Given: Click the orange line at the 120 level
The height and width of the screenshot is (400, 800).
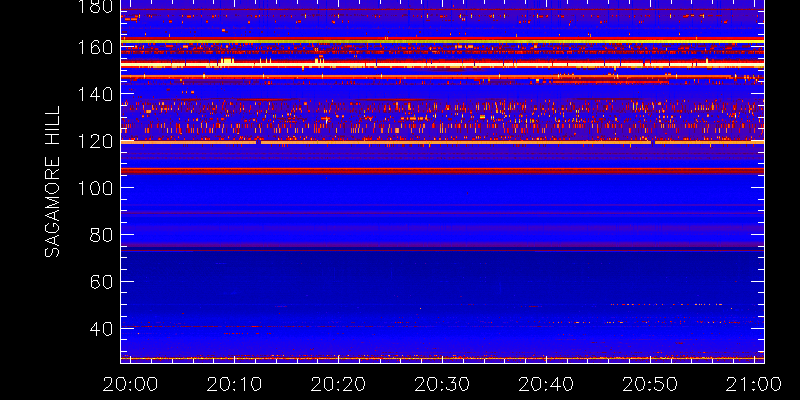Looking at the screenshot, I should pyautogui.click(x=442, y=142).
